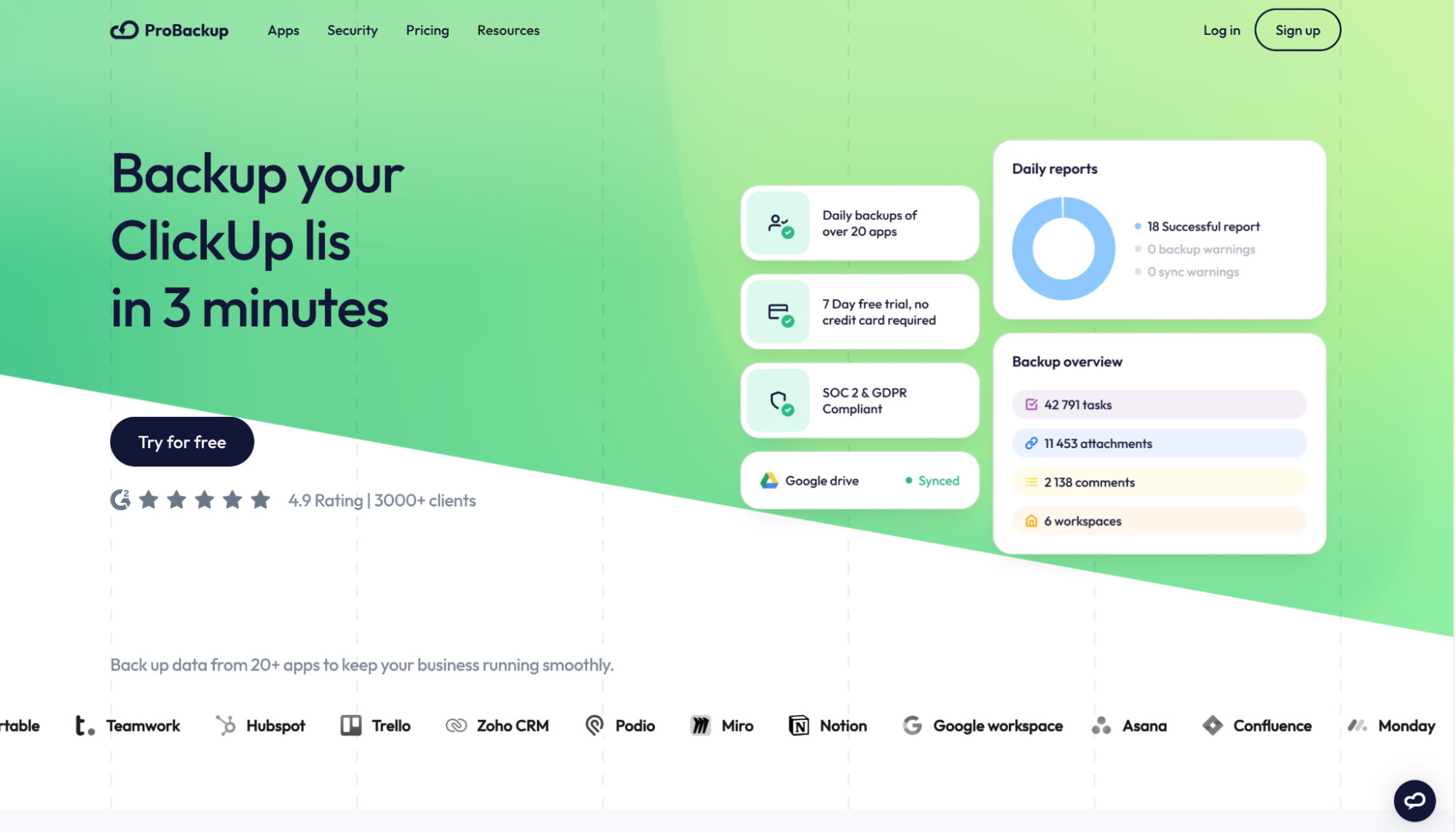Click the Monday logo icon
The width and height of the screenshot is (1456, 833).
click(1357, 725)
